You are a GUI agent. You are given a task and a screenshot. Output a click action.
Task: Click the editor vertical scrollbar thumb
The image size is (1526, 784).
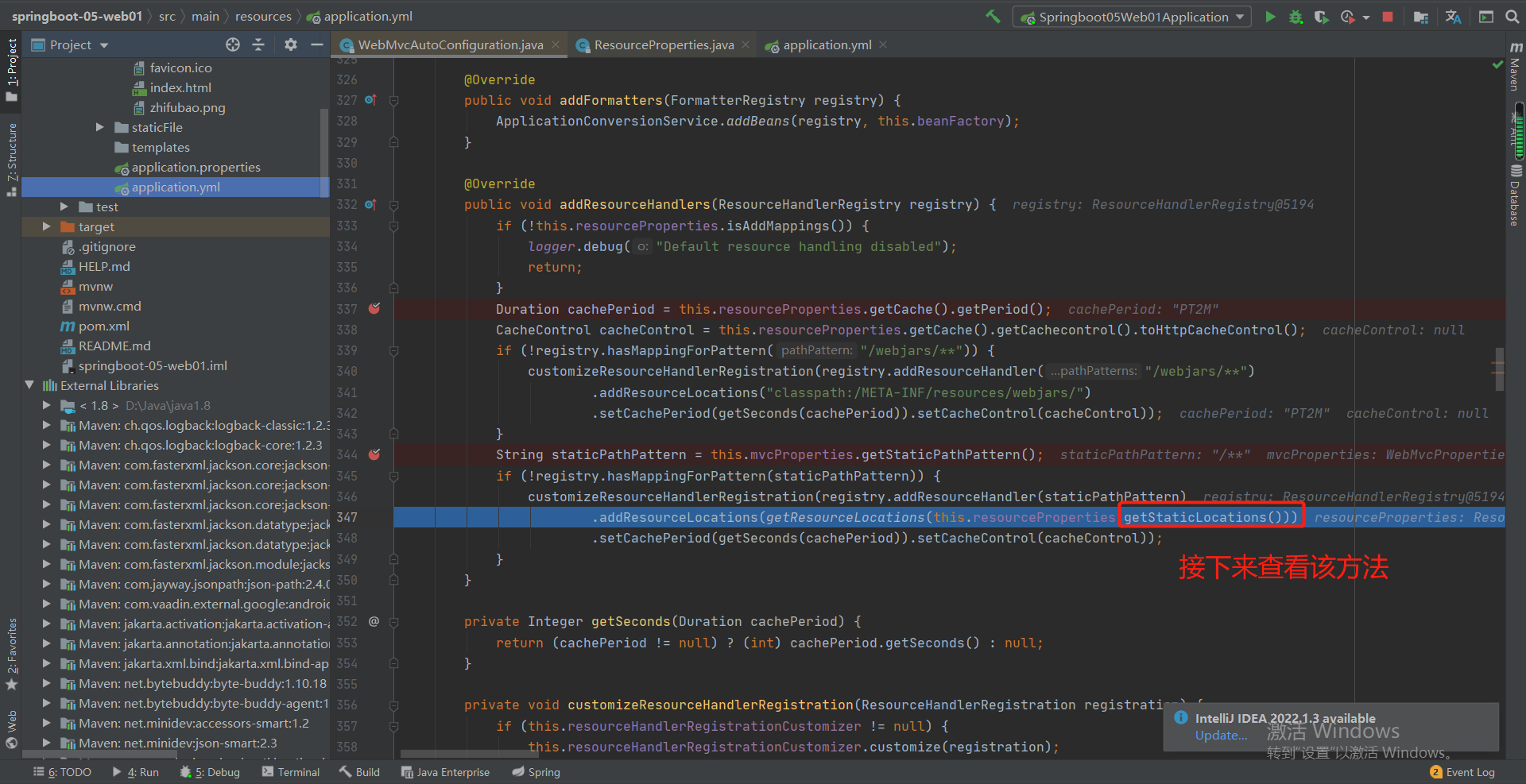coord(1499,369)
